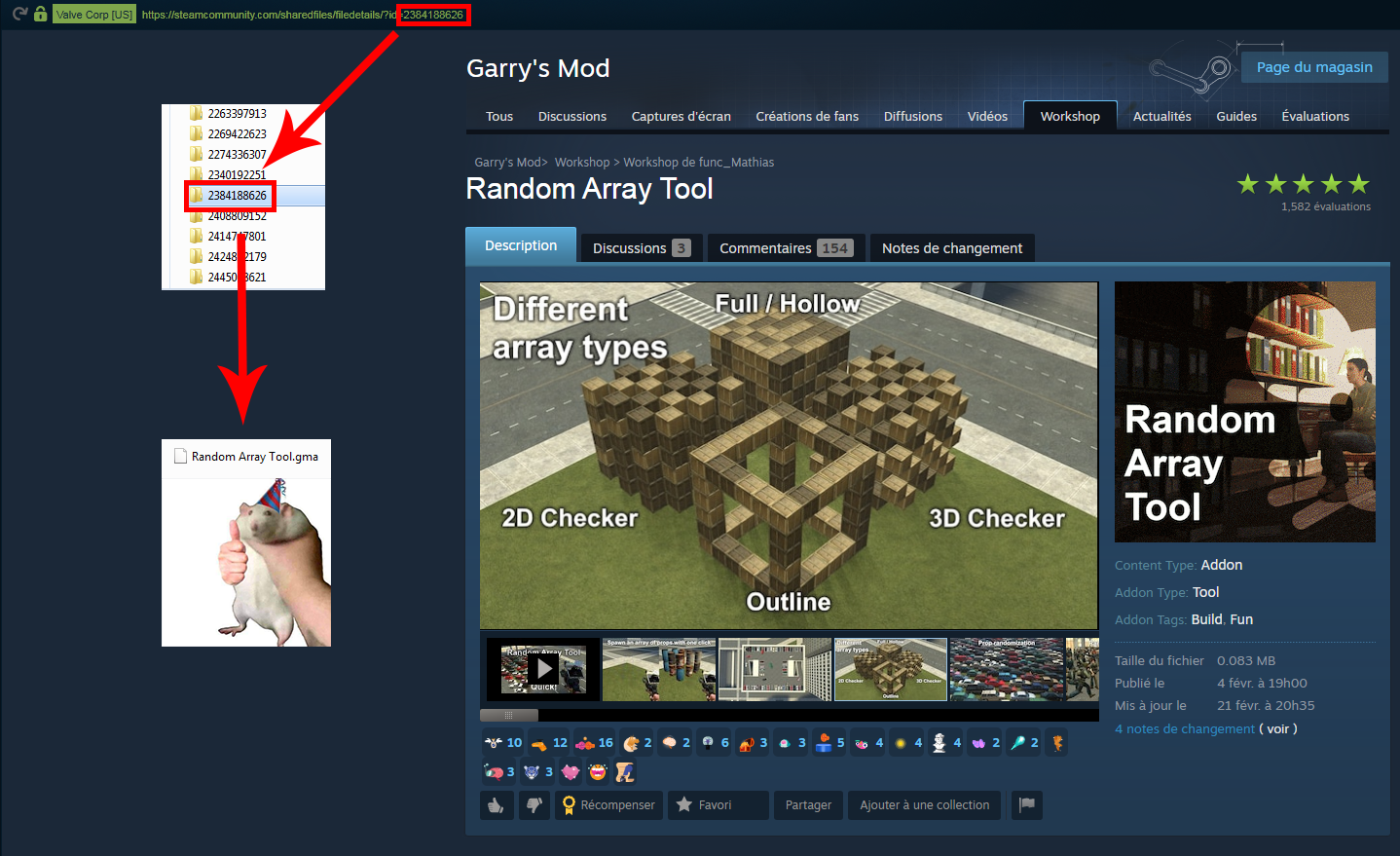Switch to the Captures d'écran tab
This screenshot has height=856, width=1400.
pyautogui.click(x=682, y=116)
